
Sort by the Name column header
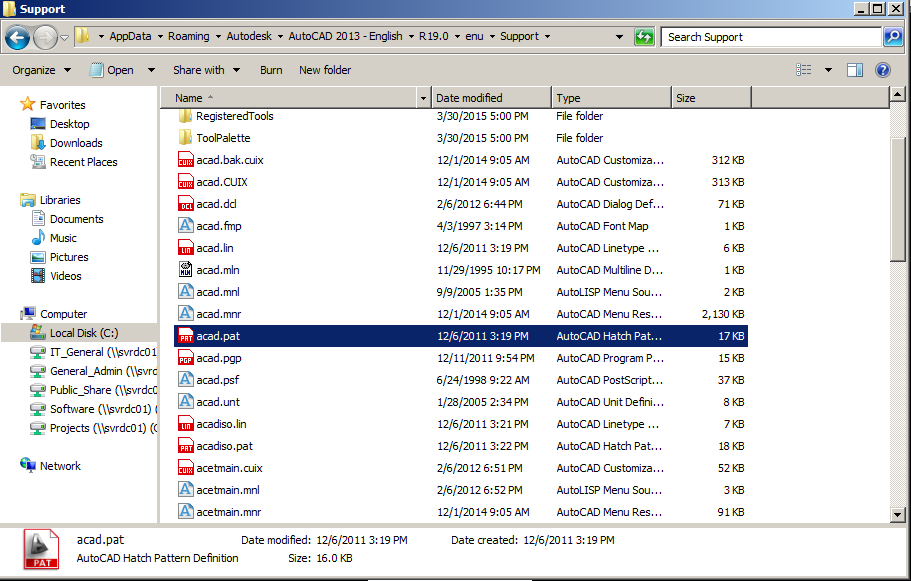coord(289,98)
